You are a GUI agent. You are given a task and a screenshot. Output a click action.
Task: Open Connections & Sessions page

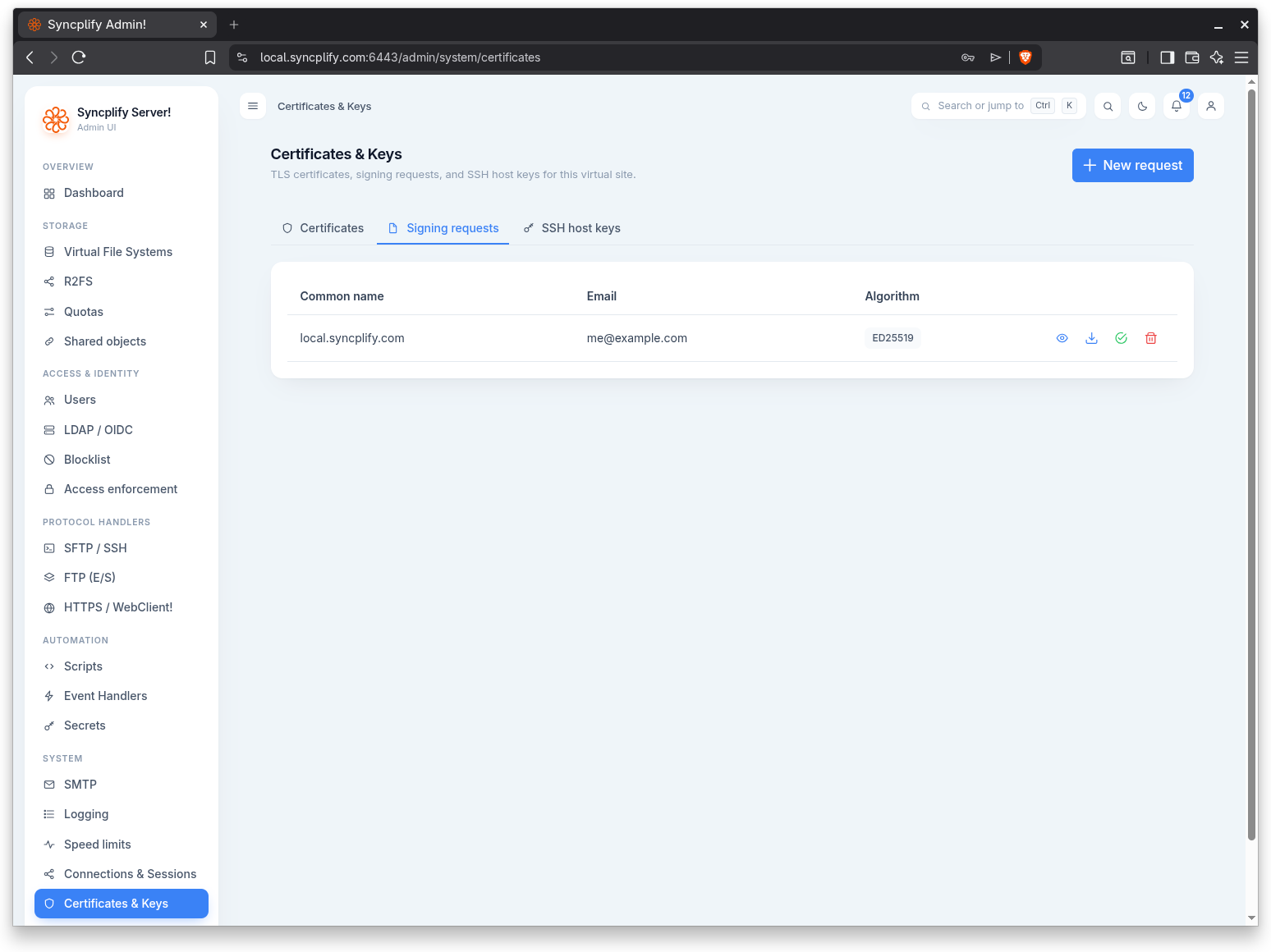tap(122, 874)
